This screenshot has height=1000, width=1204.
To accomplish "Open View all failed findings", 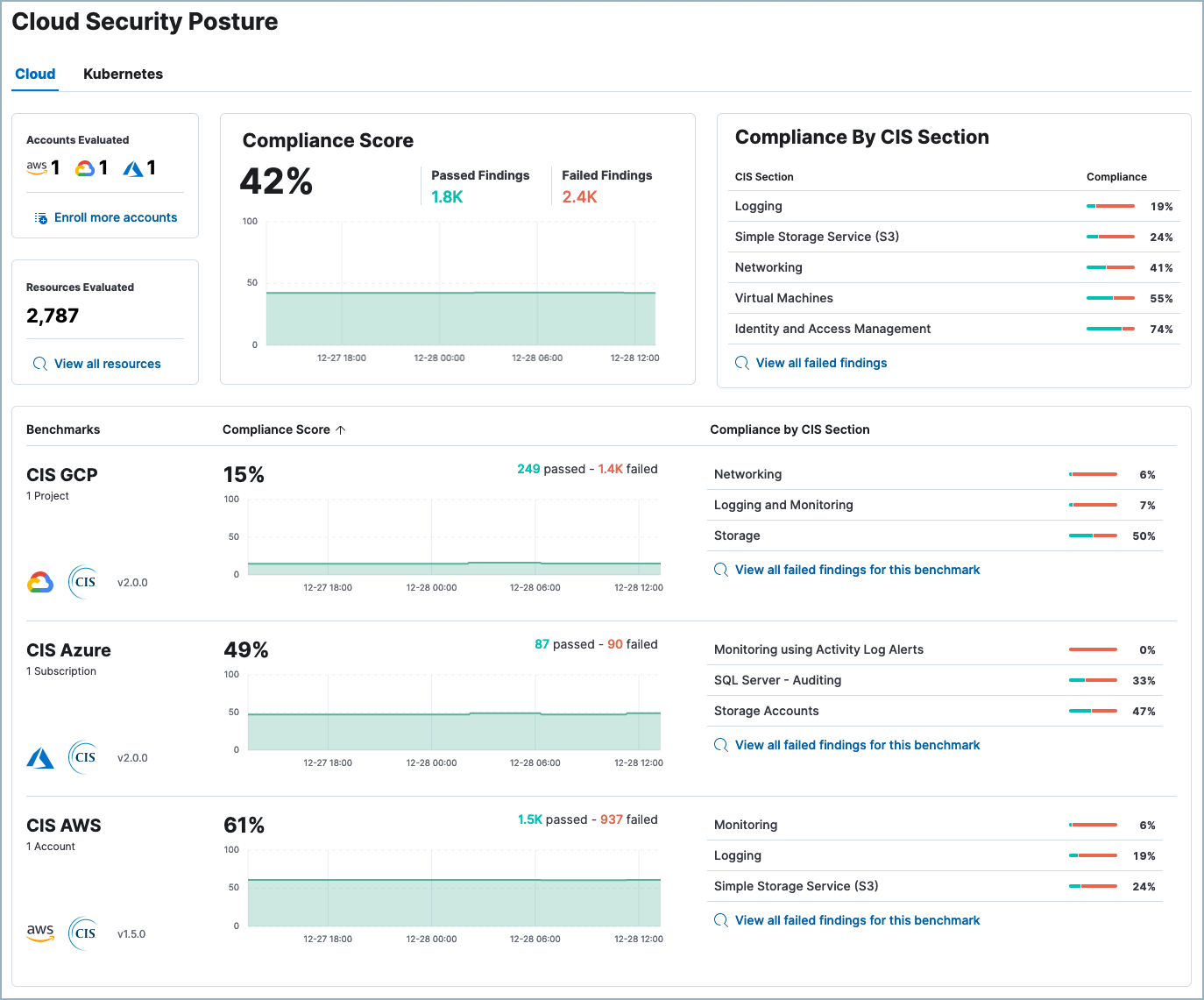I will point(821,362).
